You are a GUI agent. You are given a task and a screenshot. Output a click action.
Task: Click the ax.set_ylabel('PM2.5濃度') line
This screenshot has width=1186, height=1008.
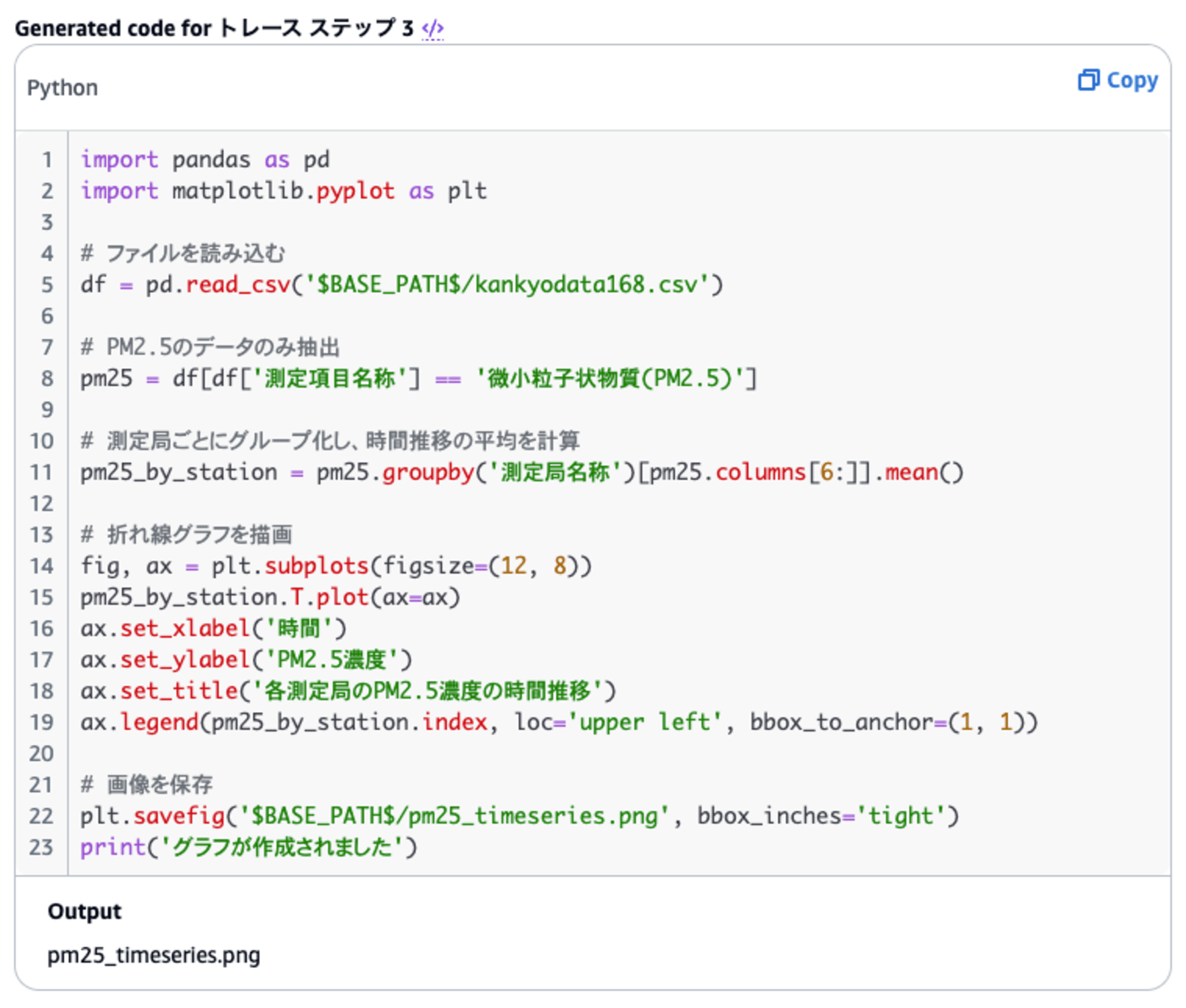click(246, 659)
